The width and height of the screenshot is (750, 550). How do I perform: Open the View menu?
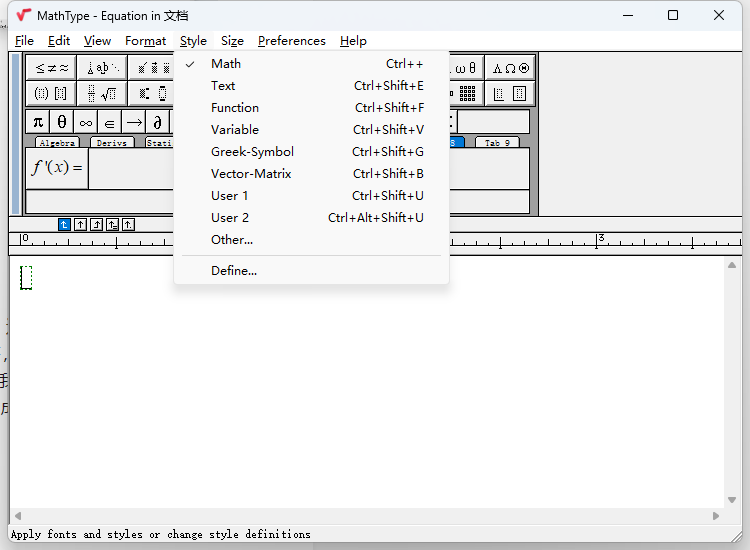(x=97, y=41)
